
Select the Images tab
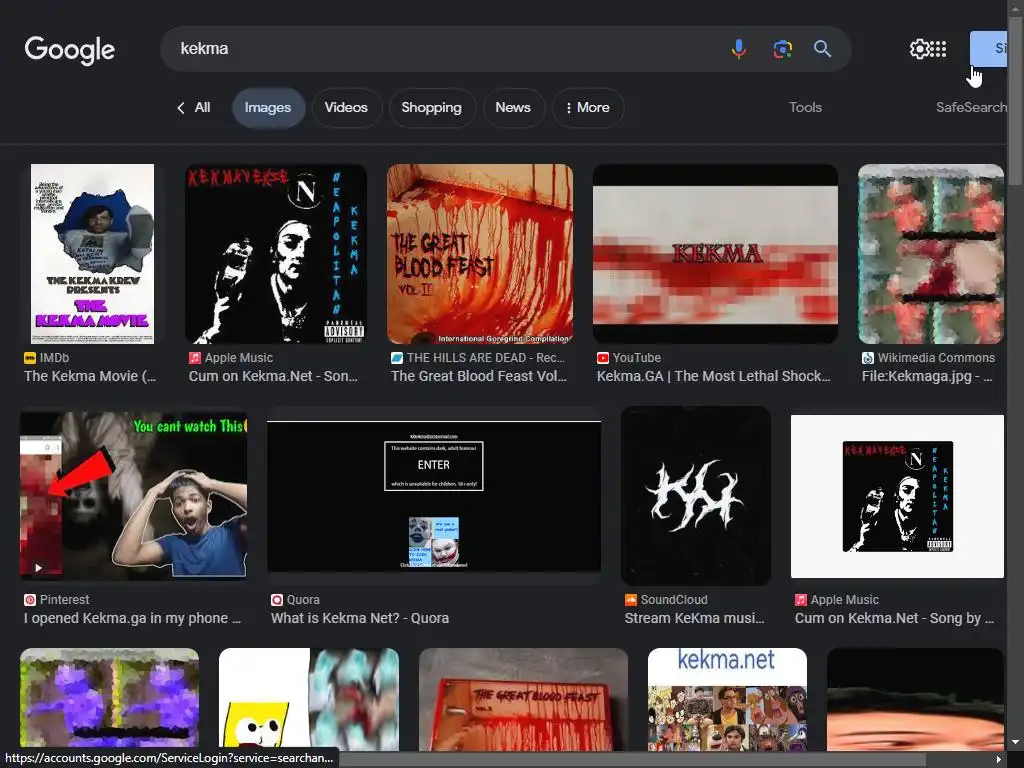point(268,108)
